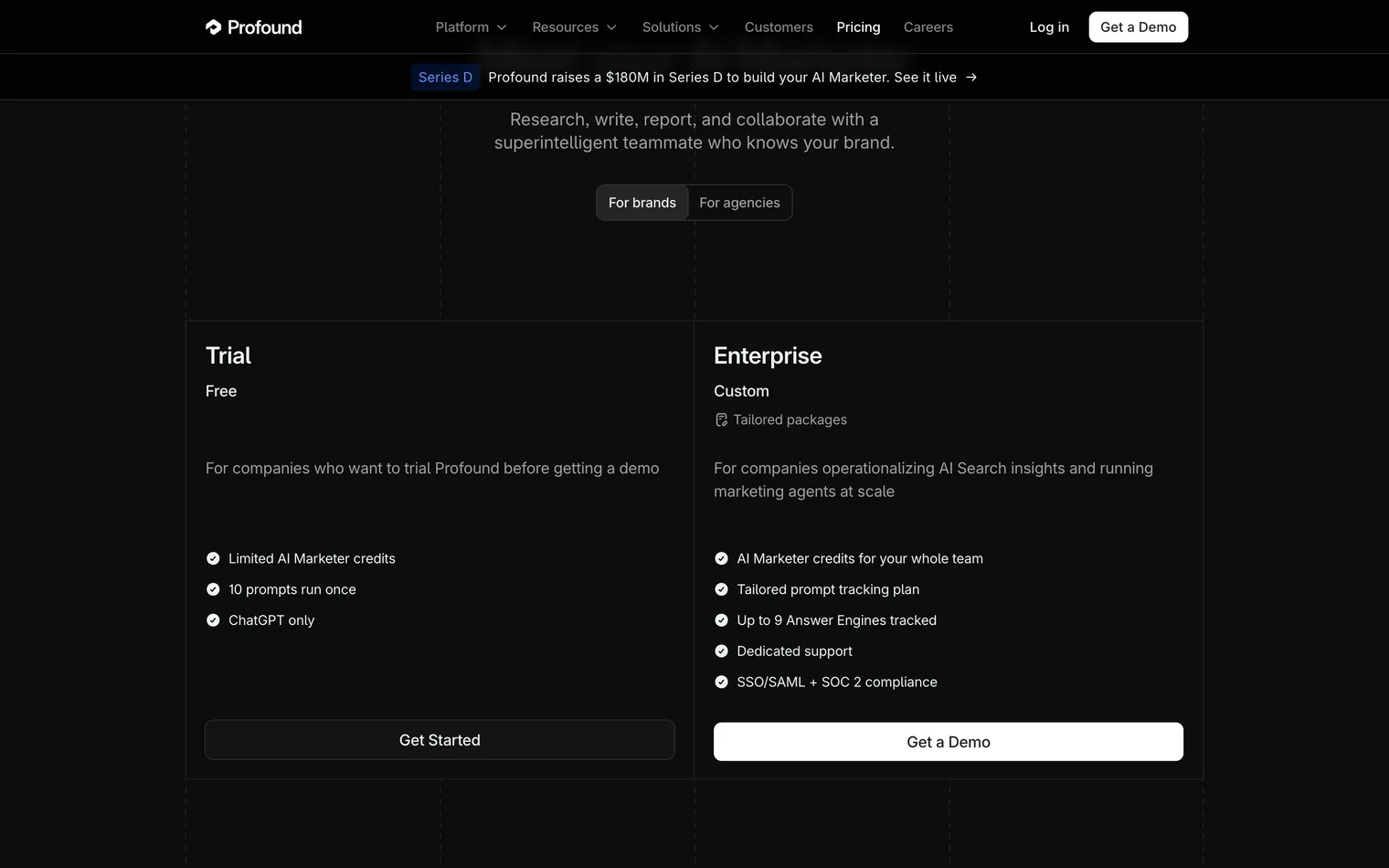Viewport: 1389px width, 868px height.
Task: Click the Free price label
Action: pyautogui.click(x=221, y=391)
